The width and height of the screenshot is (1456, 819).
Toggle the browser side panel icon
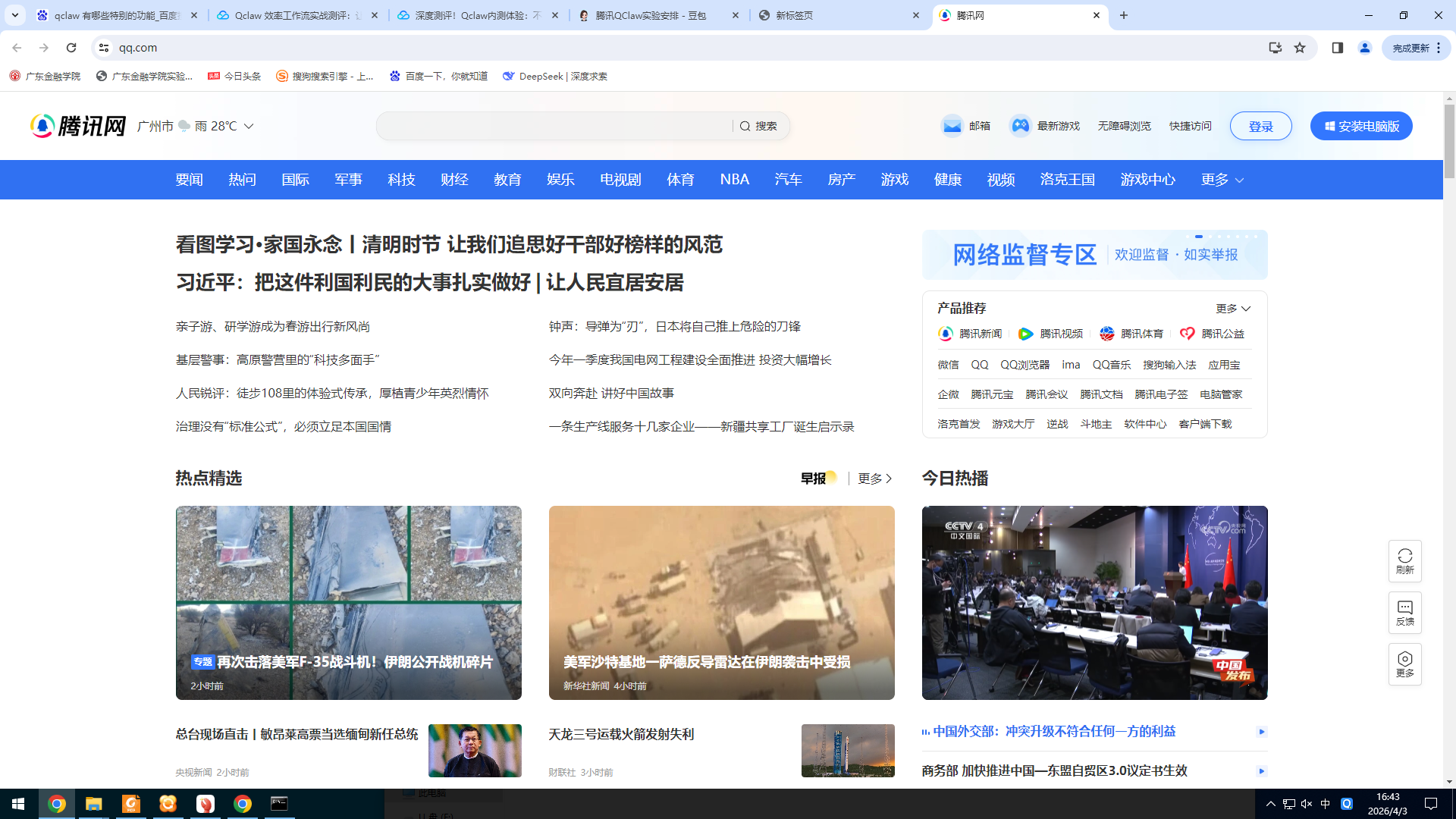pyautogui.click(x=1337, y=48)
